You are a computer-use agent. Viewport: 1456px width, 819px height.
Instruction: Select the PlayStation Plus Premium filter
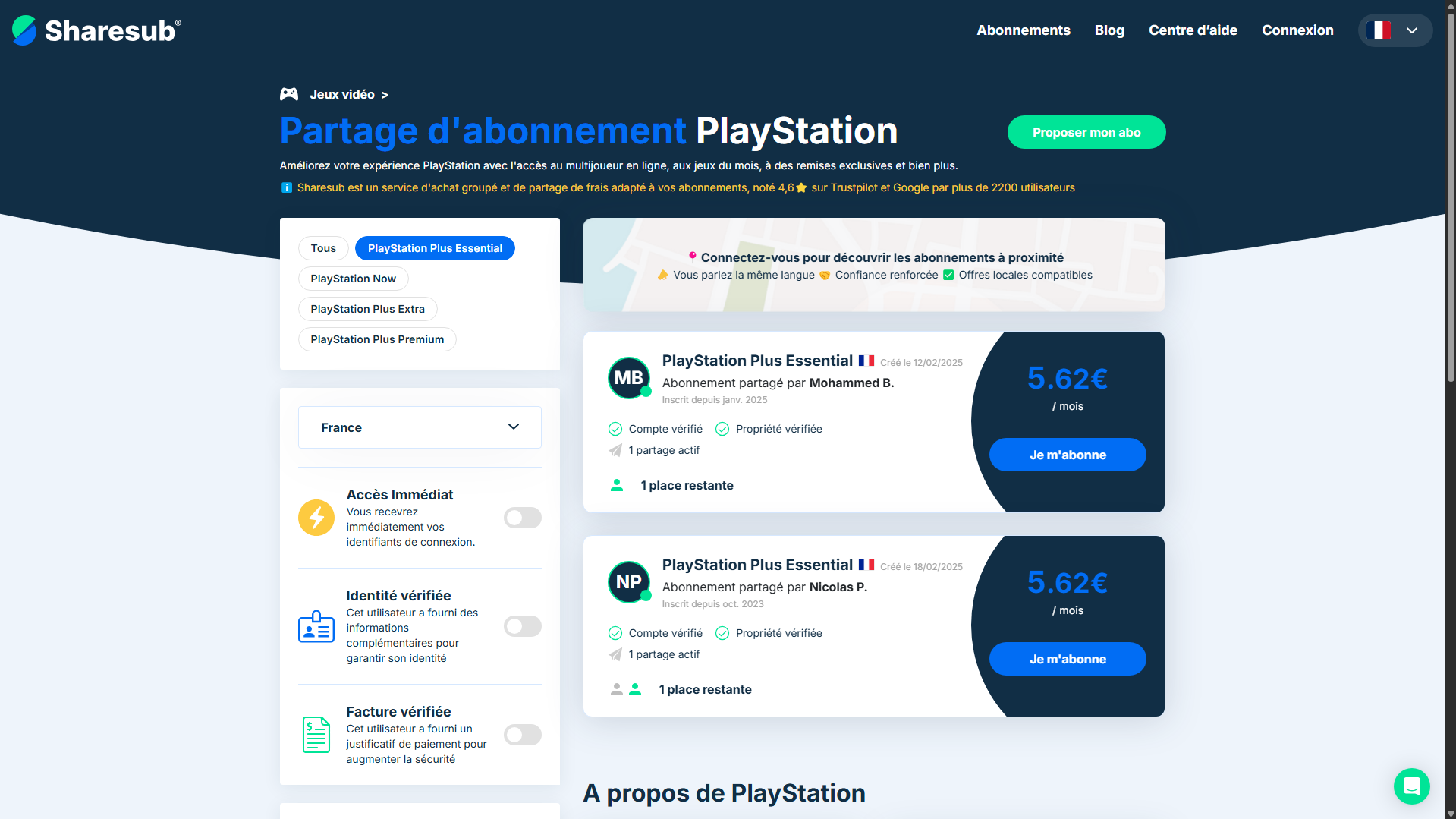tap(377, 339)
